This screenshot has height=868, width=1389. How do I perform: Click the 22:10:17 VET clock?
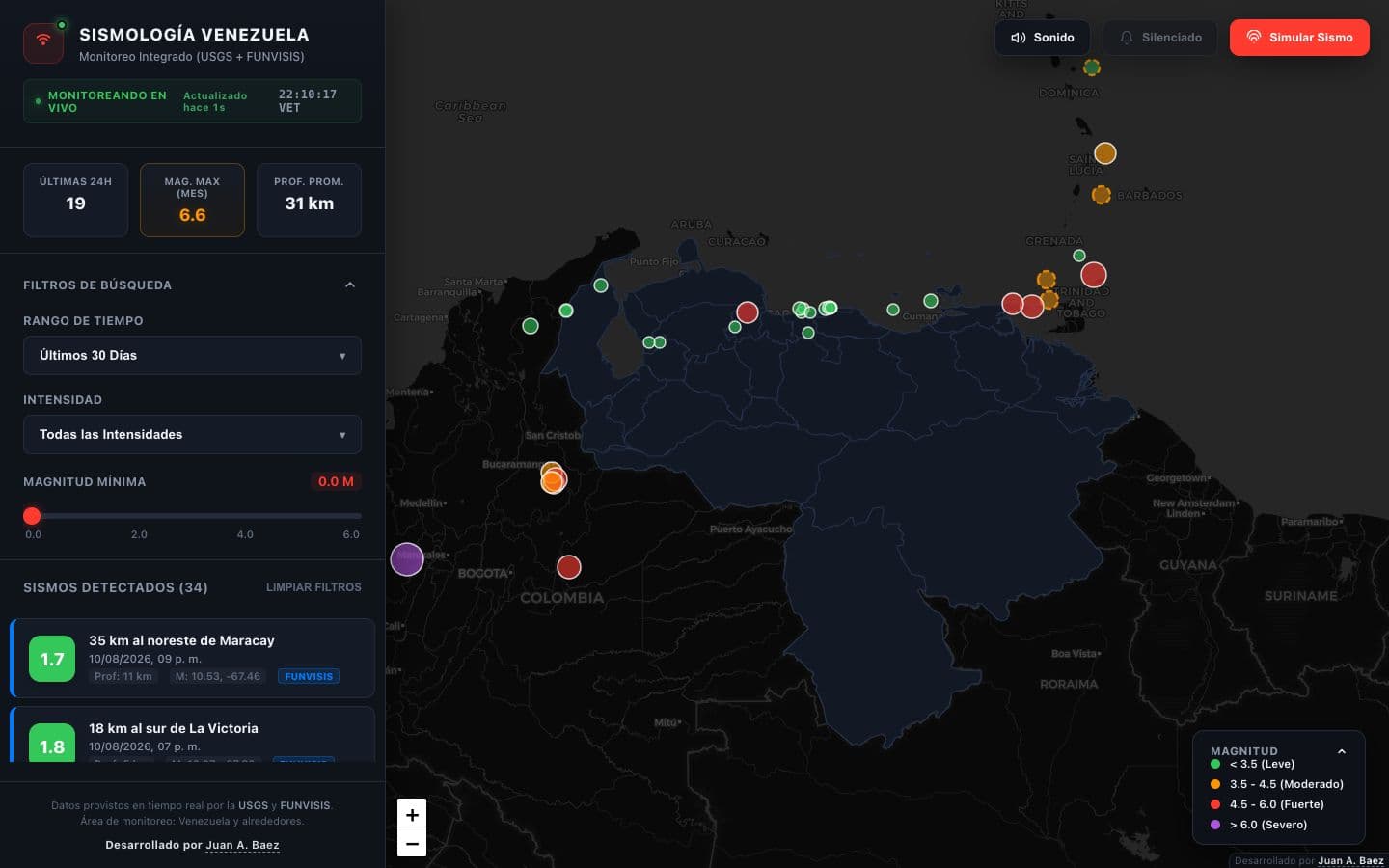pyautogui.click(x=308, y=101)
